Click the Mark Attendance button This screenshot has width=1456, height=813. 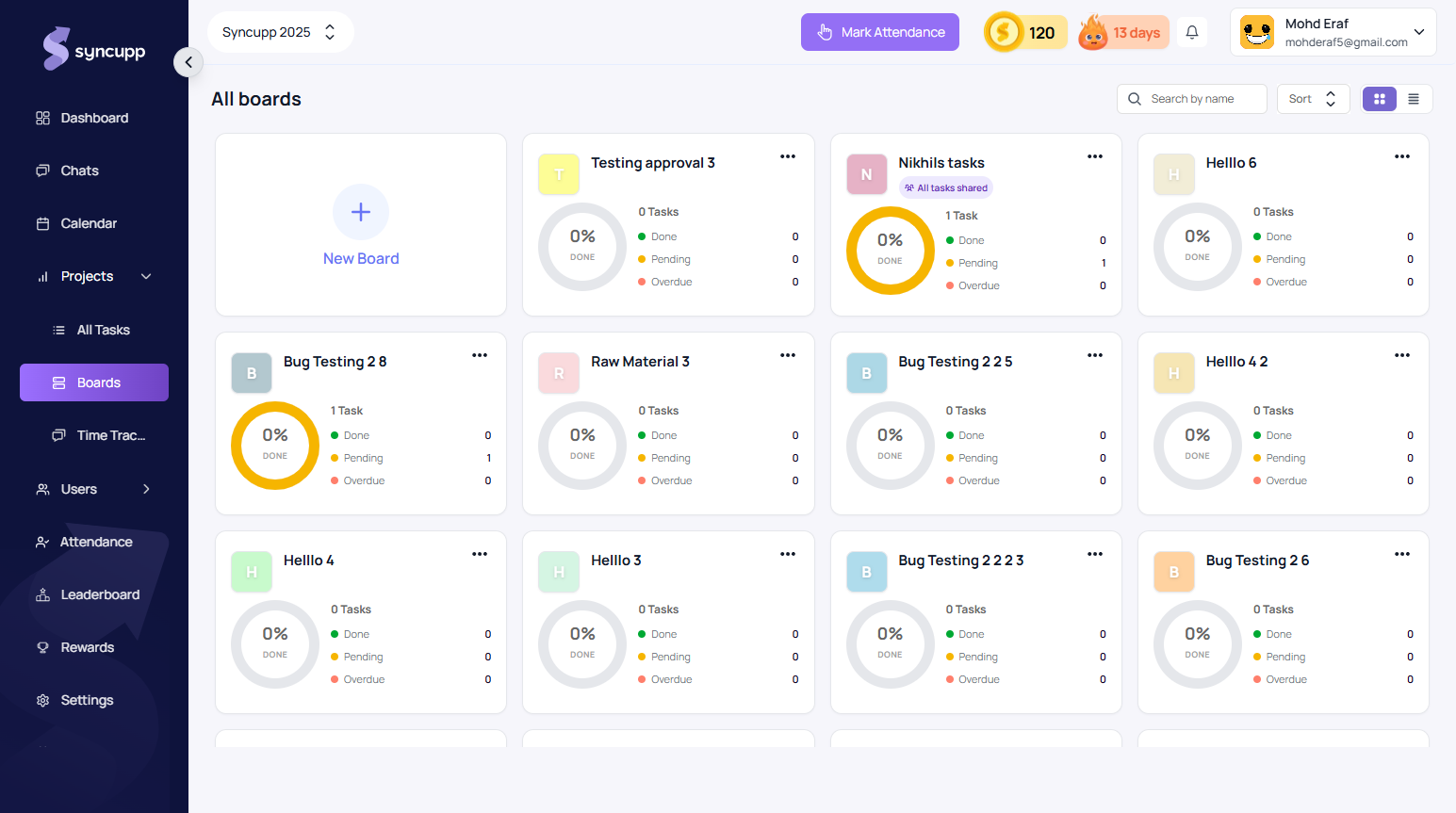point(880,32)
